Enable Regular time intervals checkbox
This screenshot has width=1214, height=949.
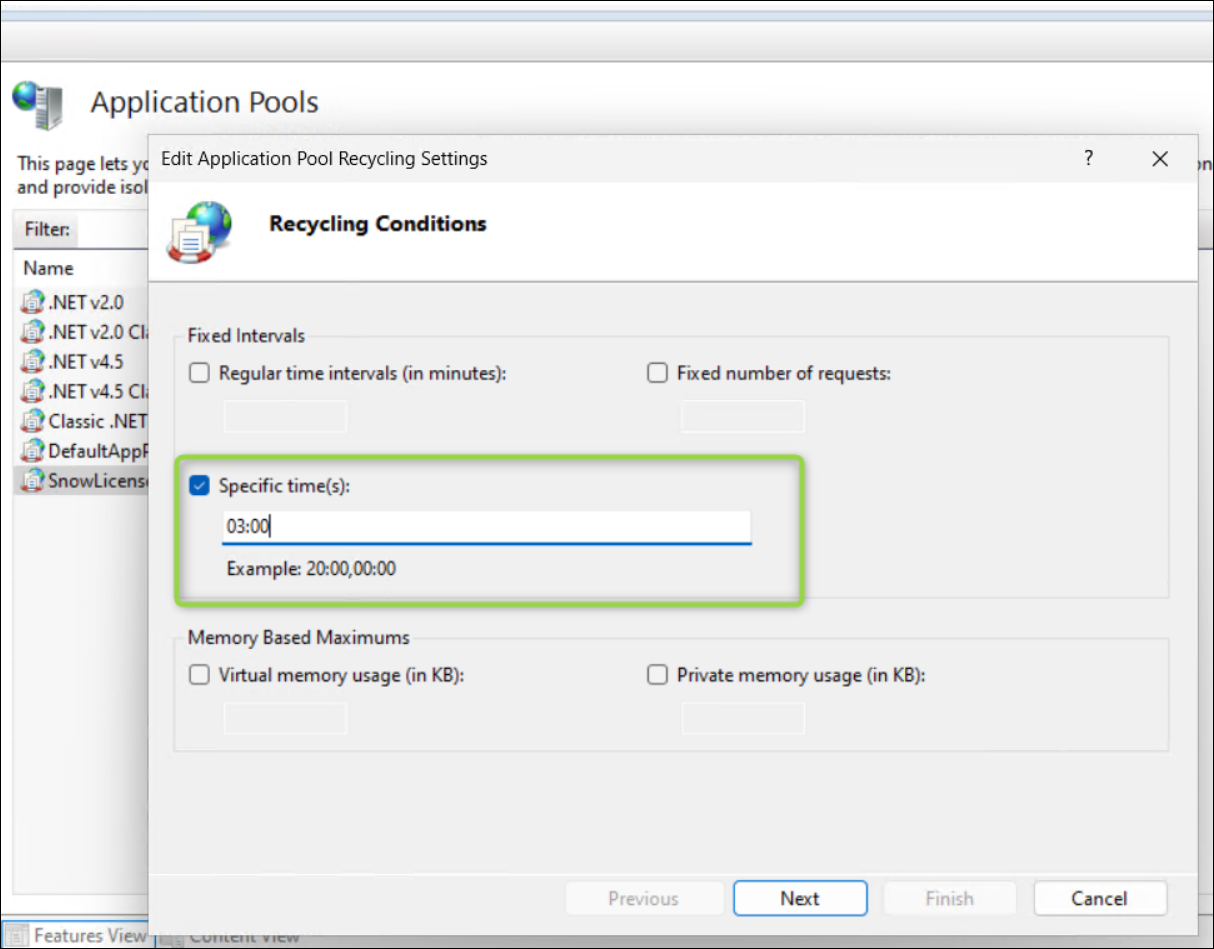point(200,373)
